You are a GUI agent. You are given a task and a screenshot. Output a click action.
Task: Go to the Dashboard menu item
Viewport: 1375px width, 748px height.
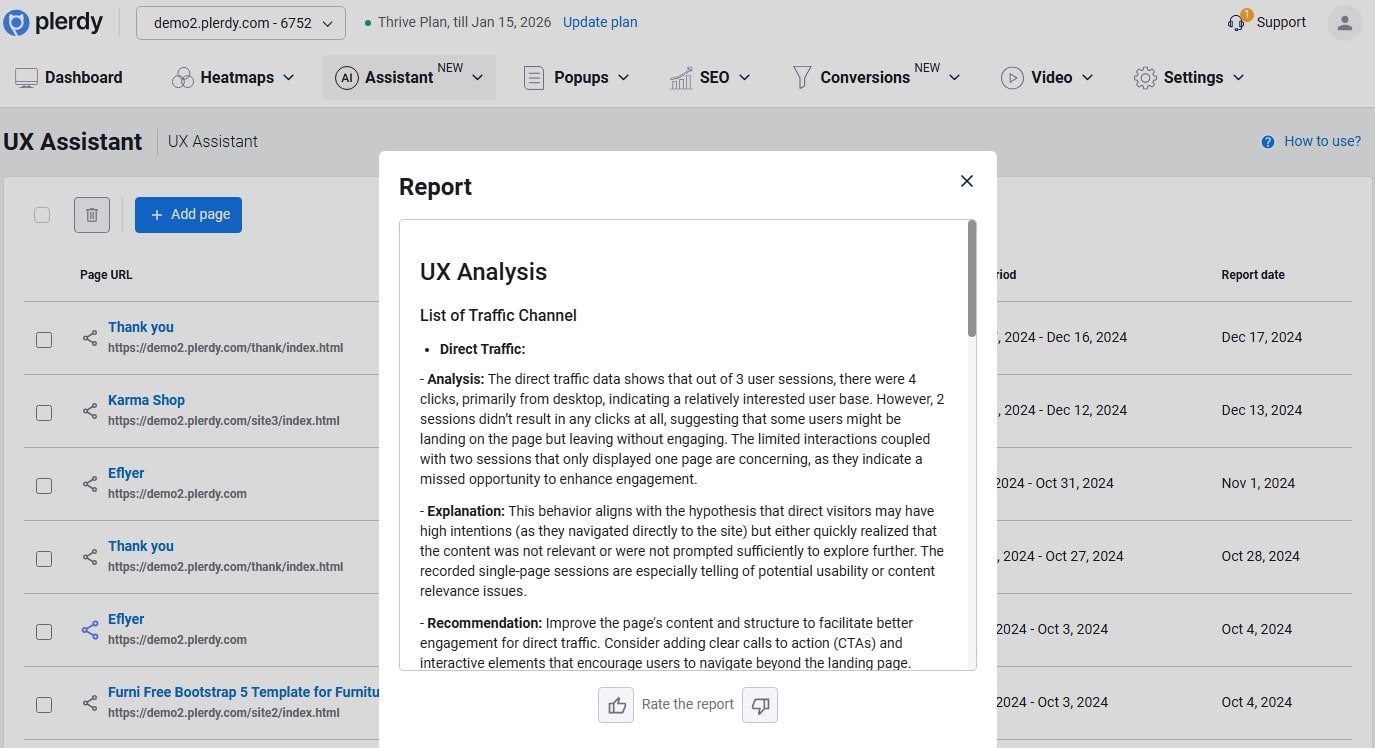coord(68,77)
